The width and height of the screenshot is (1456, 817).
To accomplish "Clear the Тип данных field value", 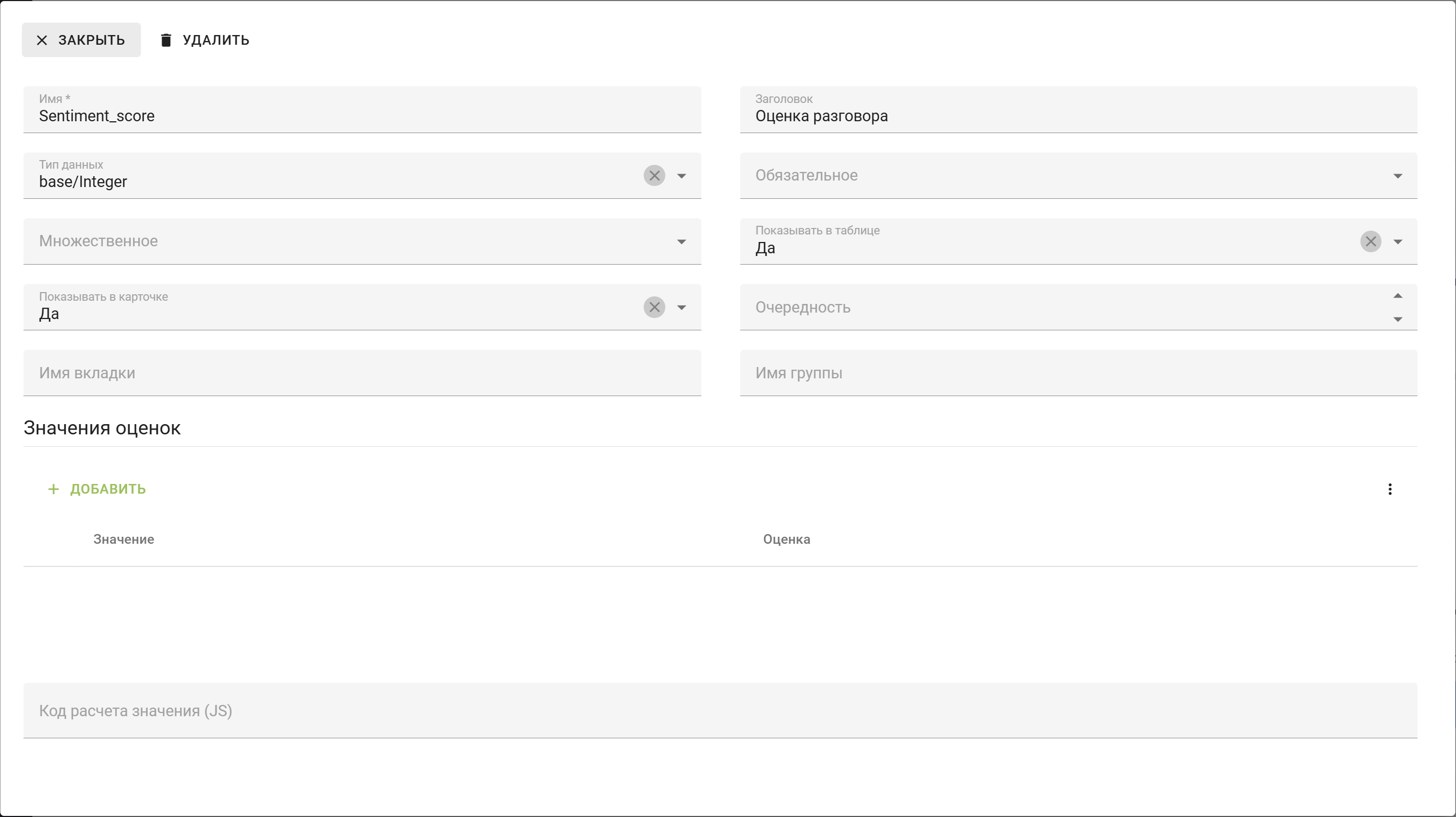I will click(x=654, y=176).
